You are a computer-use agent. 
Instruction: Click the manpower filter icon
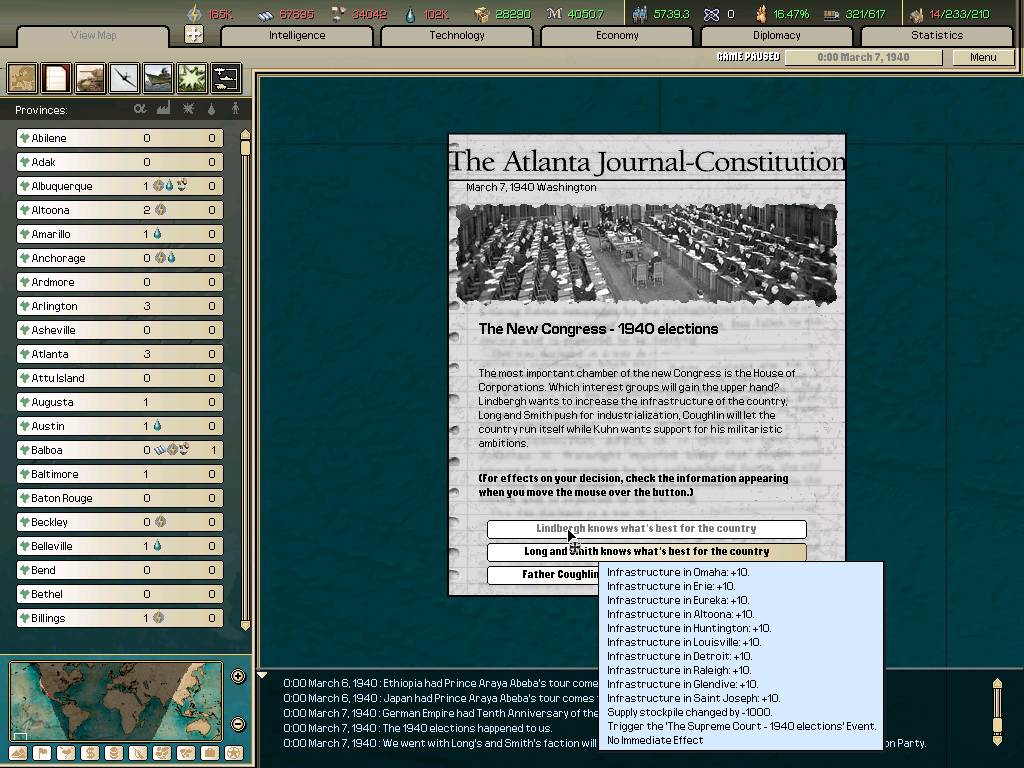(235, 108)
